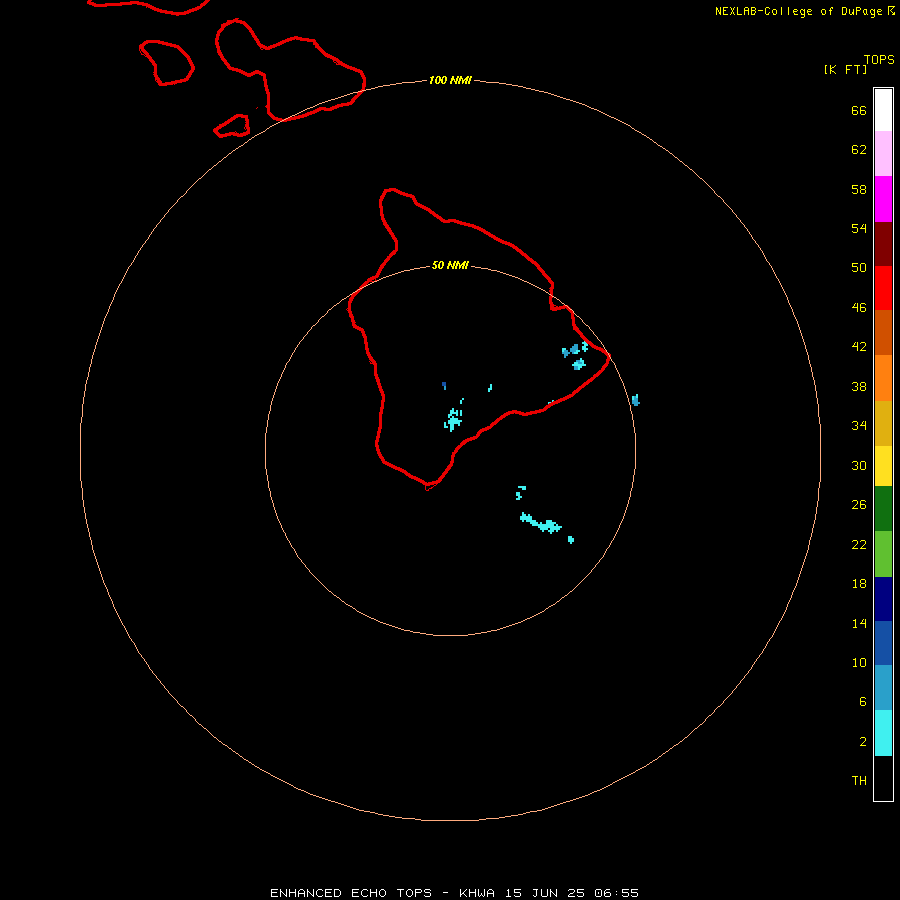The height and width of the screenshot is (900, 900).
Task: Click the 06:55 timestamp in caption
Action: 616,893
